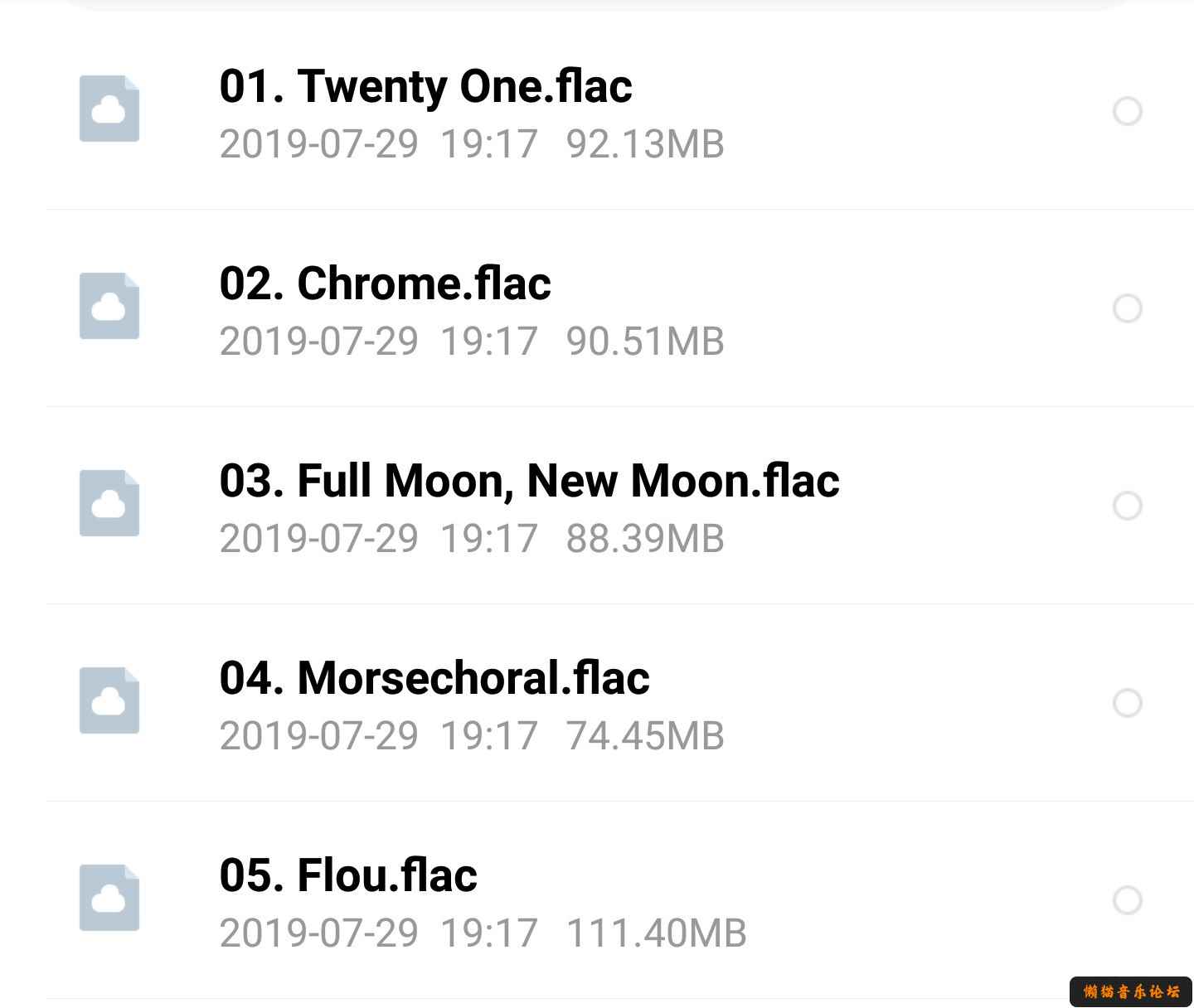Screen dimensions: 1194x1008
Task: Open the file 04. Morsechoral.flac
Action: click(434, 678)
